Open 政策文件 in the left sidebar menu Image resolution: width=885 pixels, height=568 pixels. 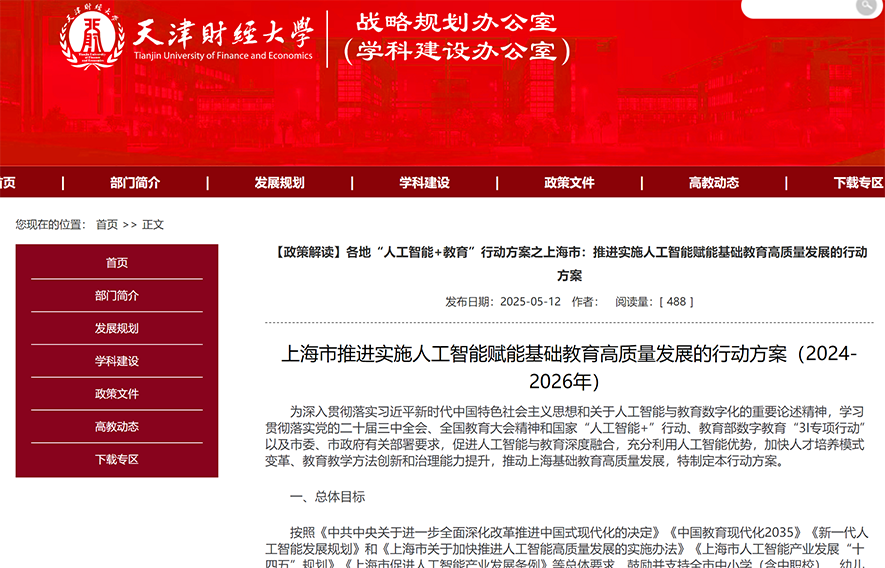tap(117, 394)
